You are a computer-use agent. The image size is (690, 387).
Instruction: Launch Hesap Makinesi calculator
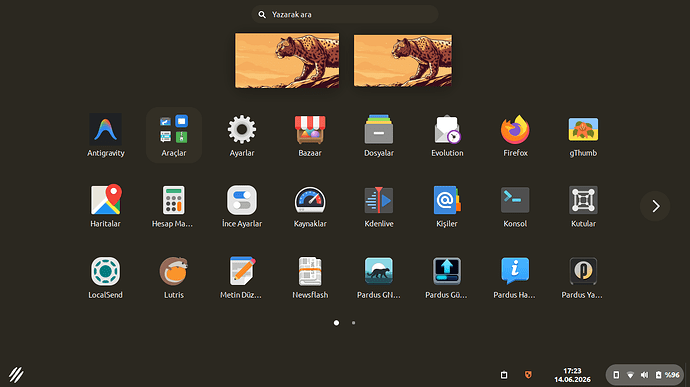click(x=173, y=206)
